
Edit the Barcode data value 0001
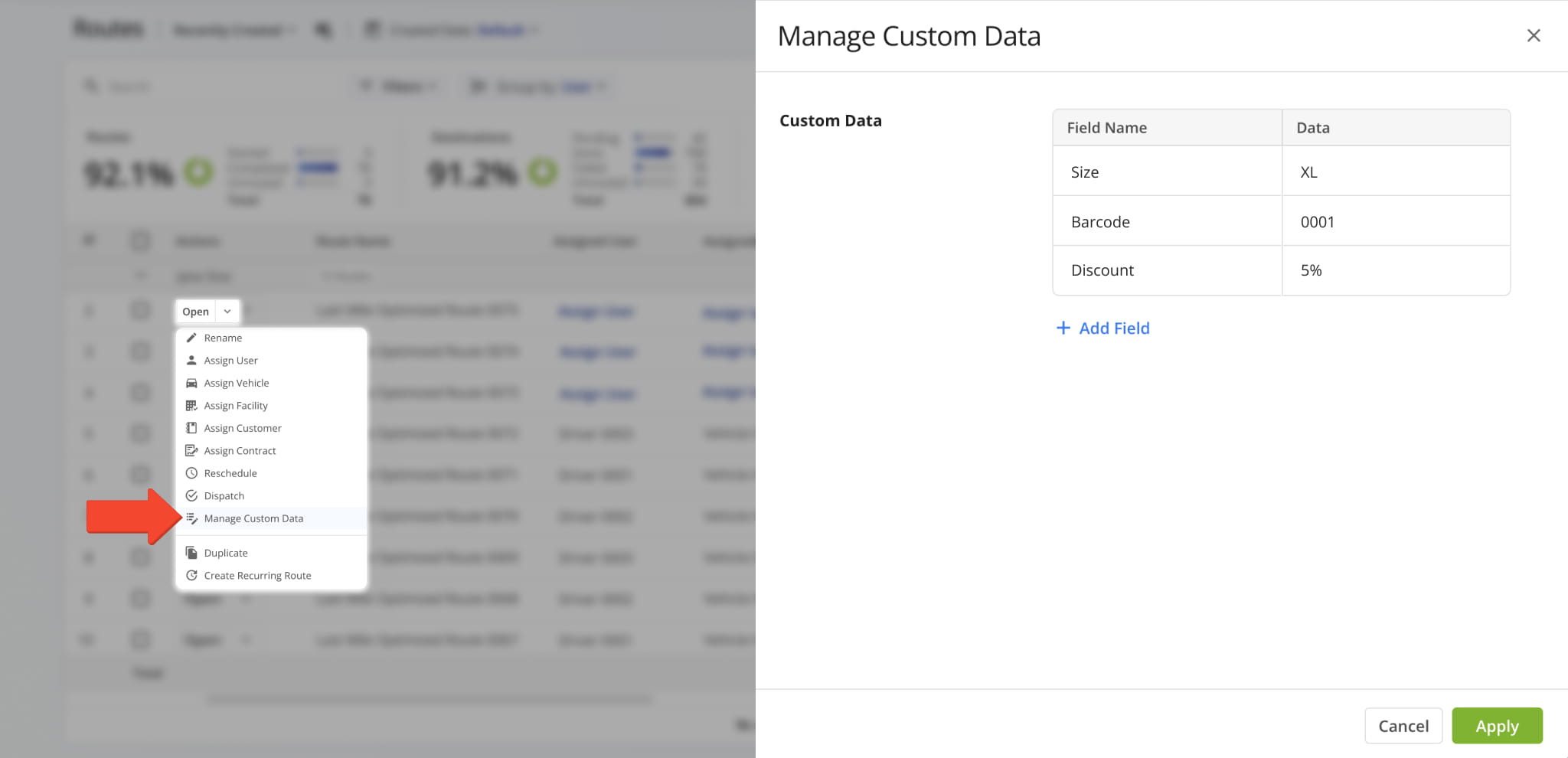(1395, 222)
